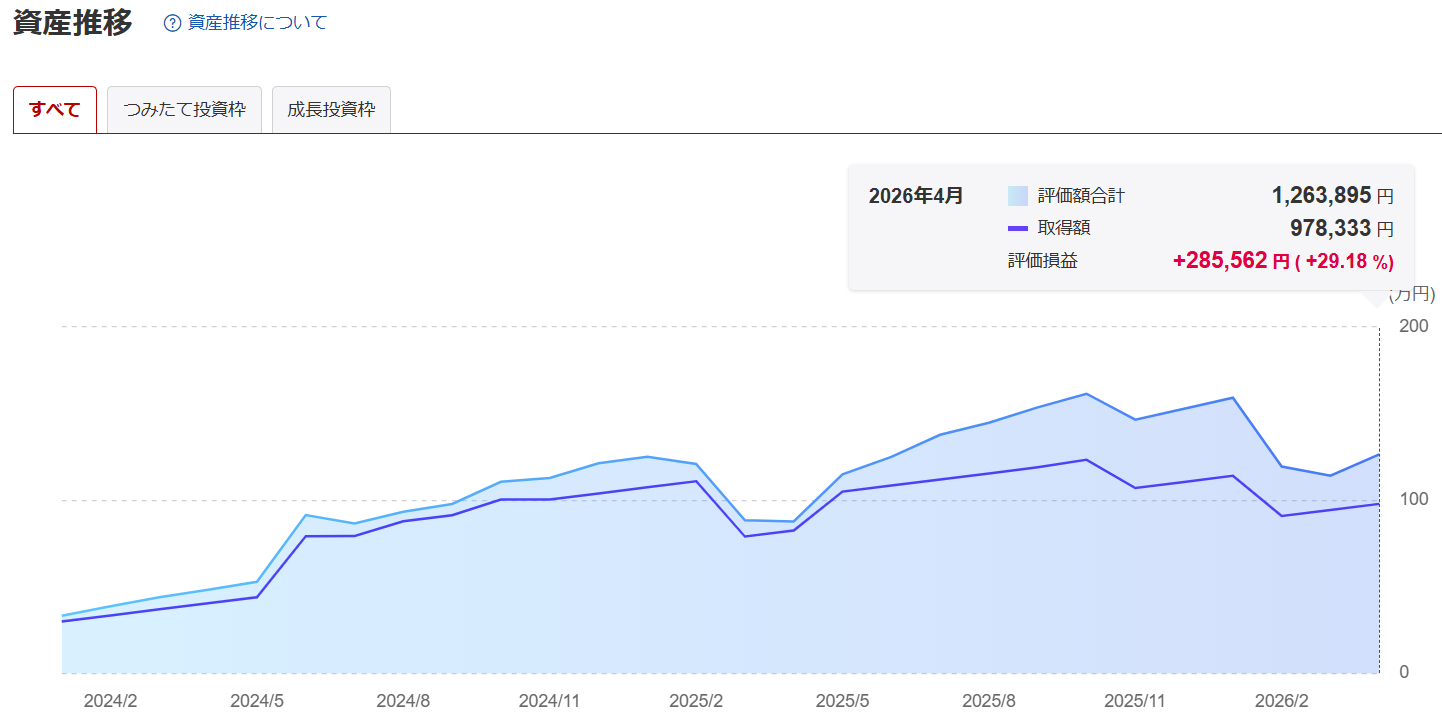The width and height of the screenshot is (1442, 715).
Task: Click the 2025/5 x-axis date label
Action: click(x=842, y=701)
